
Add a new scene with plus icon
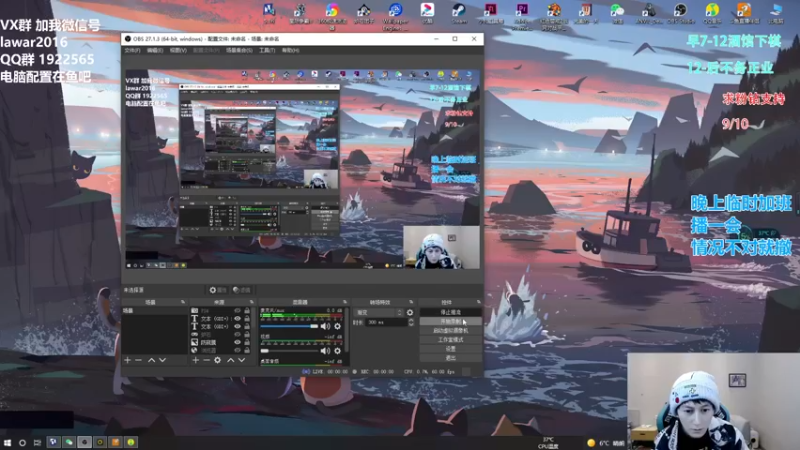pyautogui.click(x=128, y=360)
